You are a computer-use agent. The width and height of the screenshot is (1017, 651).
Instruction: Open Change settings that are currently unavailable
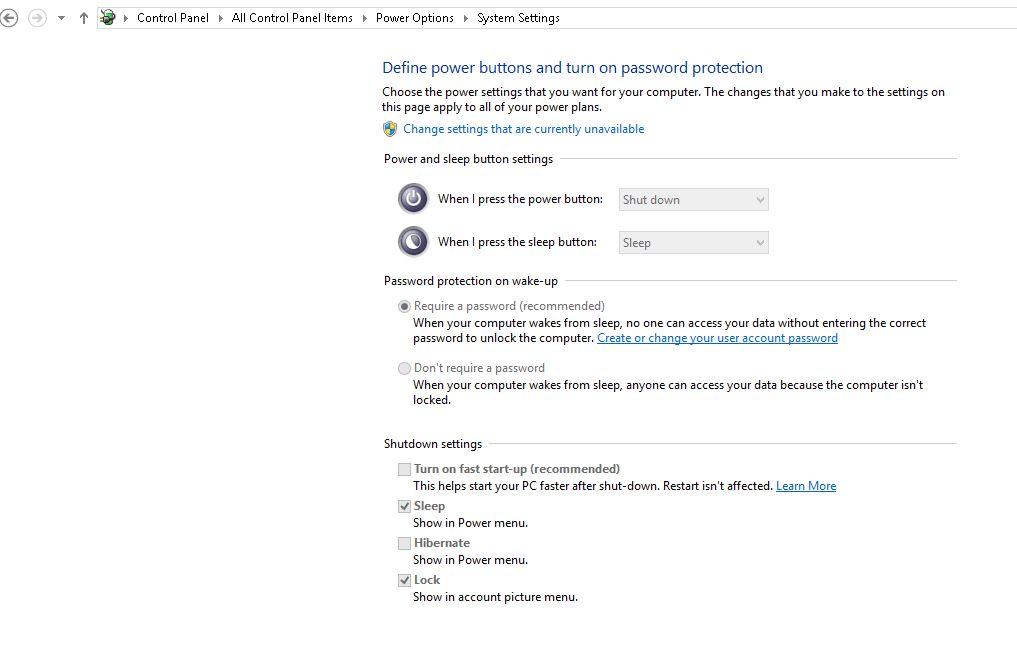523,129
